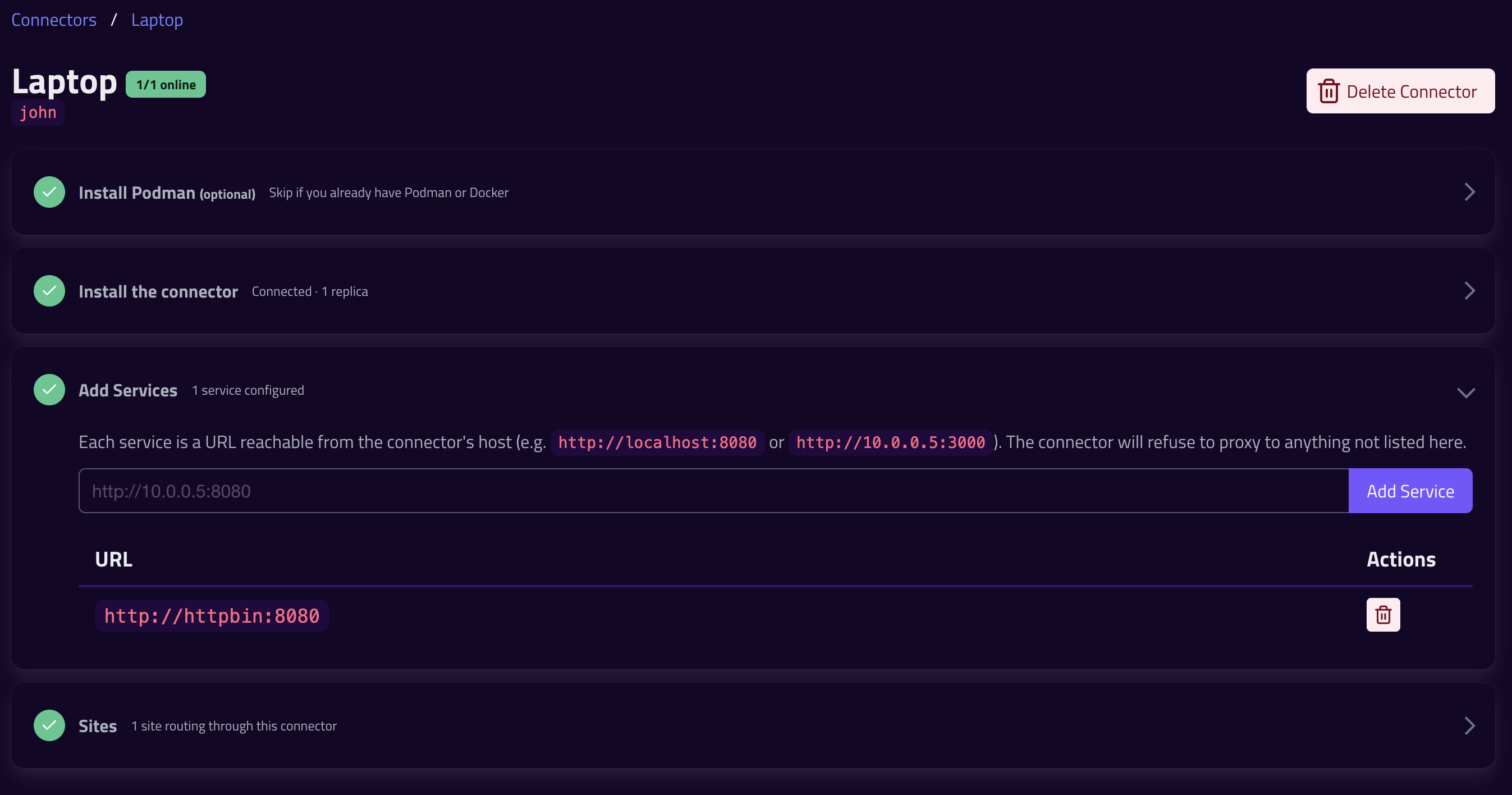Click the 1/1 online status badge
This screenshot has width=1512, height=795.
[166, 85]
